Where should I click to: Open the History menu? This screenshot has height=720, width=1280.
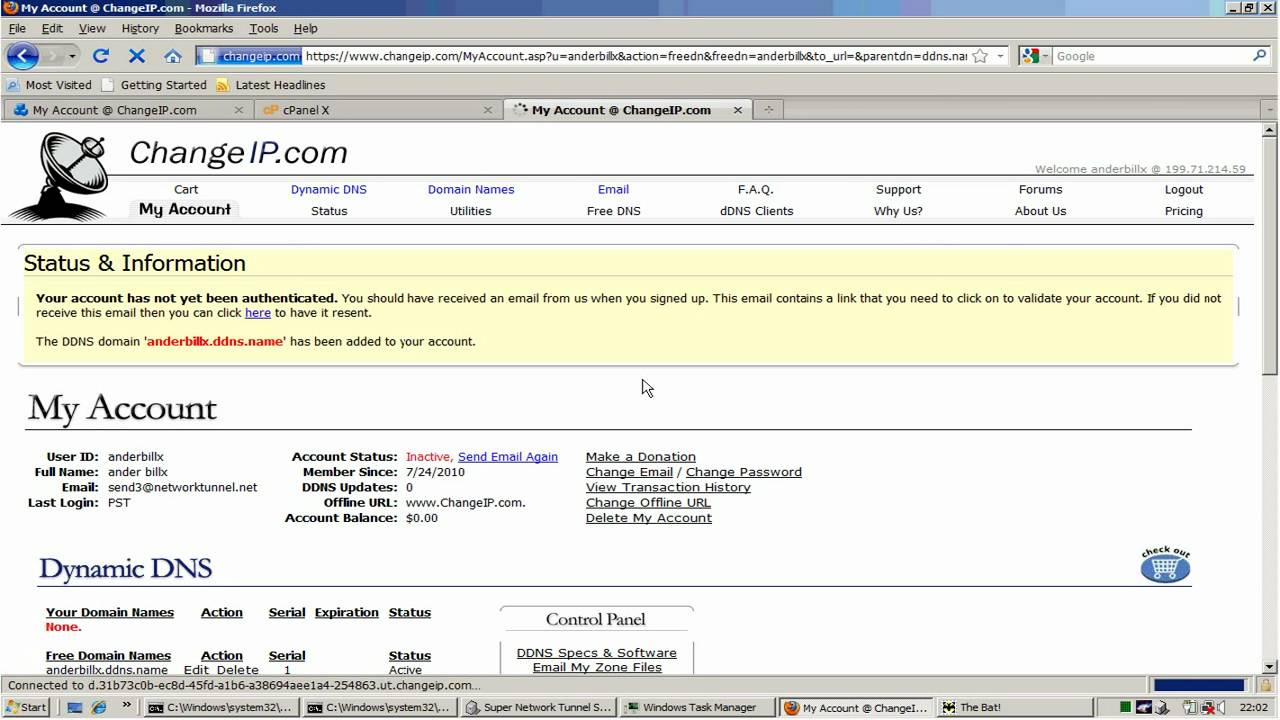pyautogui.click(x=140, y=28)
